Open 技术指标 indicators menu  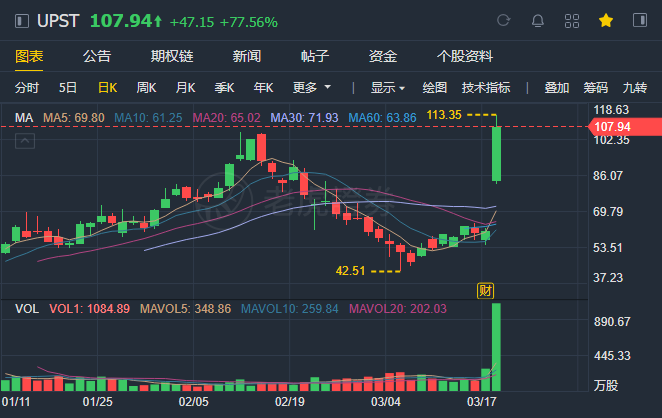point(486,88)
